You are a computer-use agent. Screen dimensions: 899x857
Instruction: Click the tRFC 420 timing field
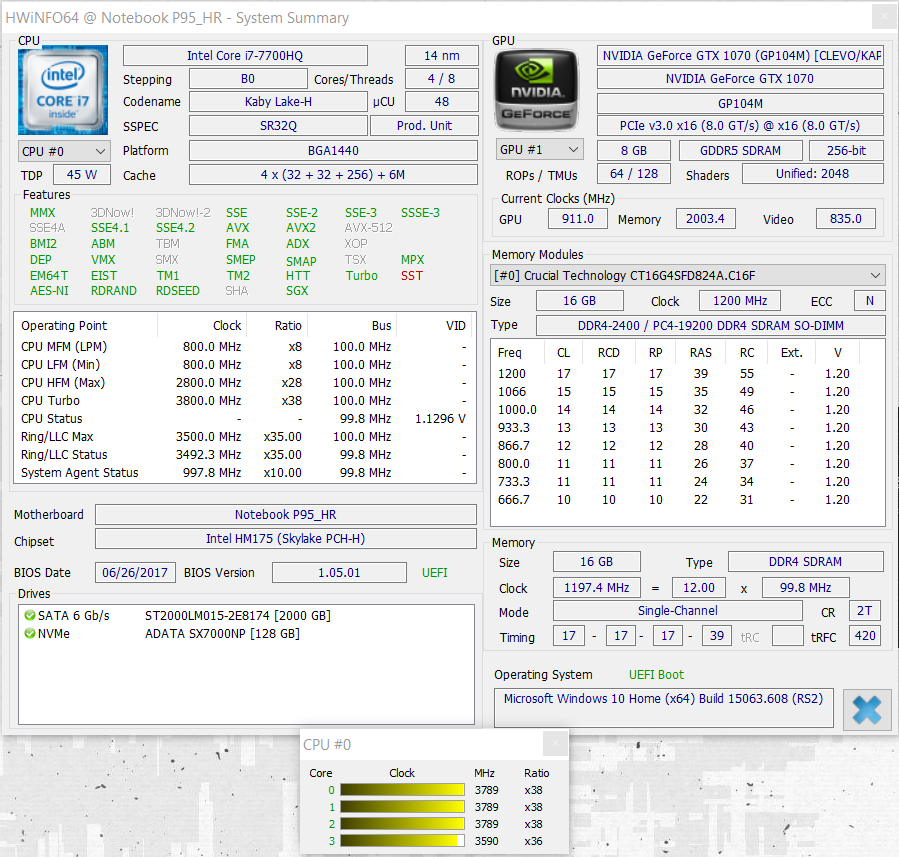[865, 636]
